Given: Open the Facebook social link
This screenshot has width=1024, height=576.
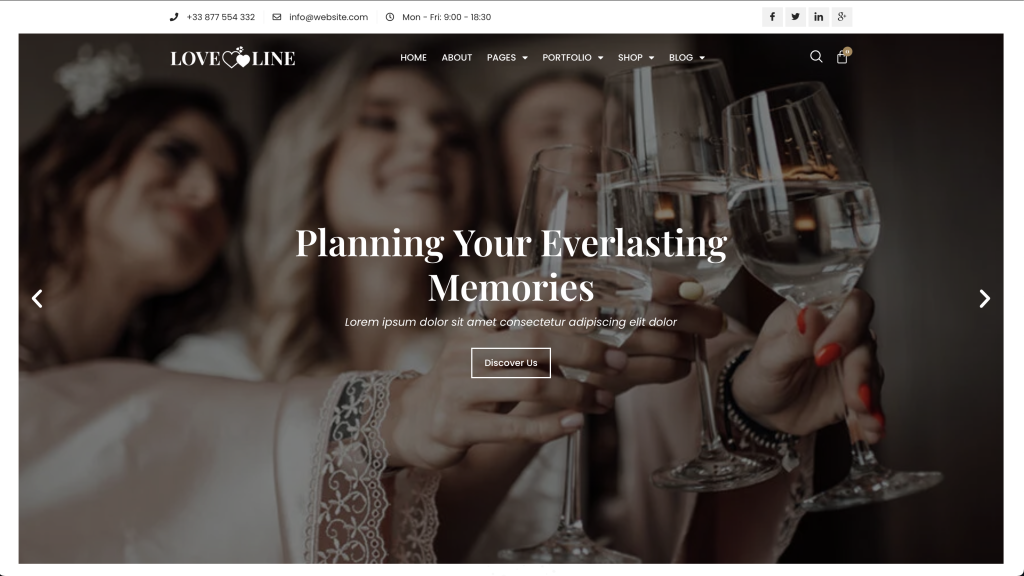Looking at the screenshot, I should click(x=772, y=17).
